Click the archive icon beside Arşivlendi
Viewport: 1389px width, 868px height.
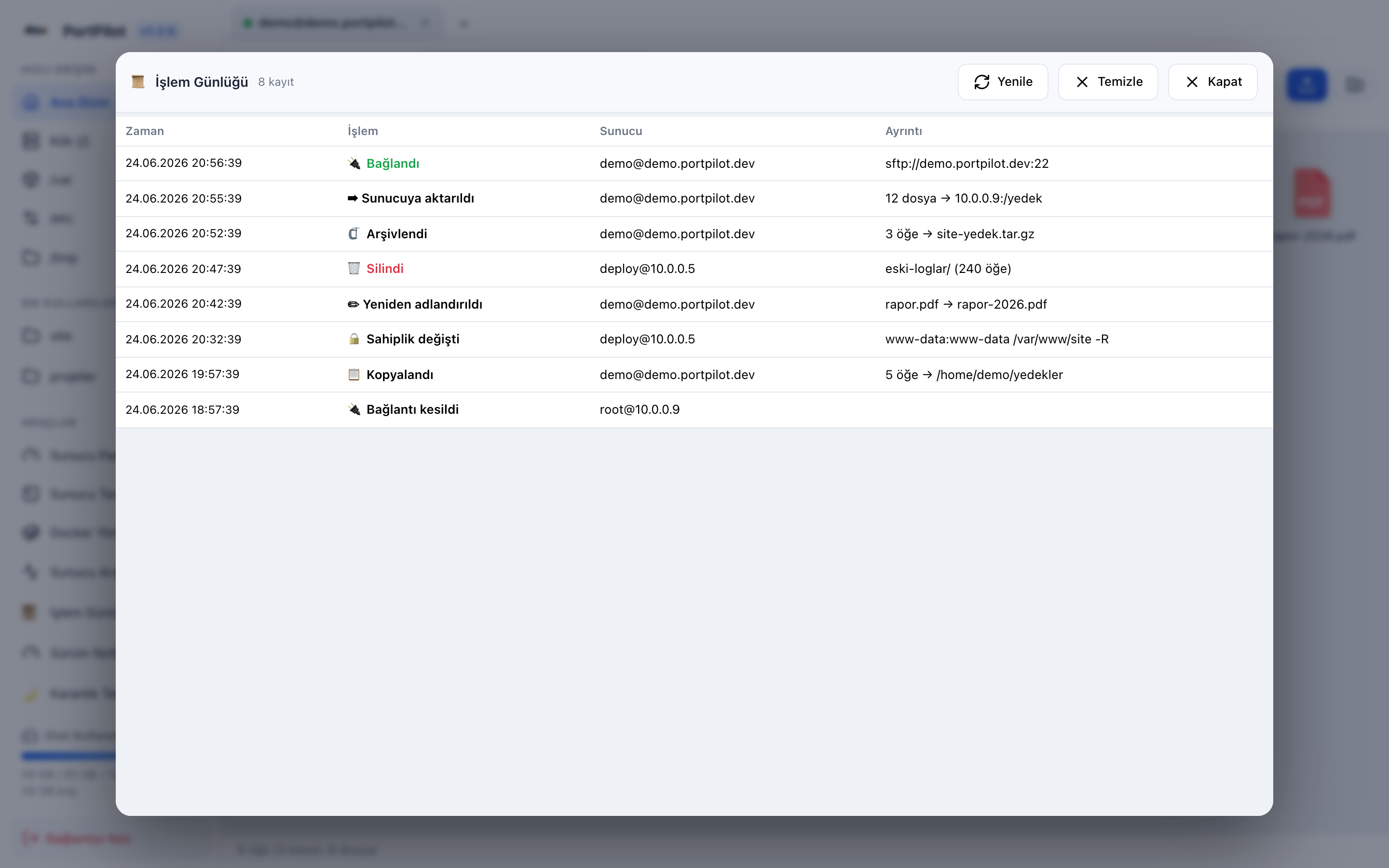354,234
